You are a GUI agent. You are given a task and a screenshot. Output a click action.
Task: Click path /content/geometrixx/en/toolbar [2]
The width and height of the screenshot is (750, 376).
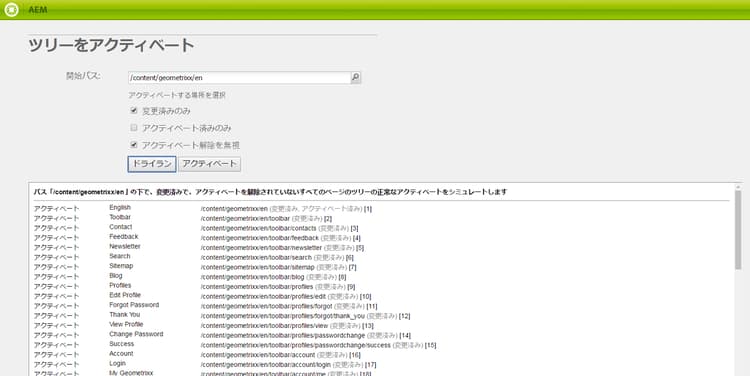click(x=266, y=219)
